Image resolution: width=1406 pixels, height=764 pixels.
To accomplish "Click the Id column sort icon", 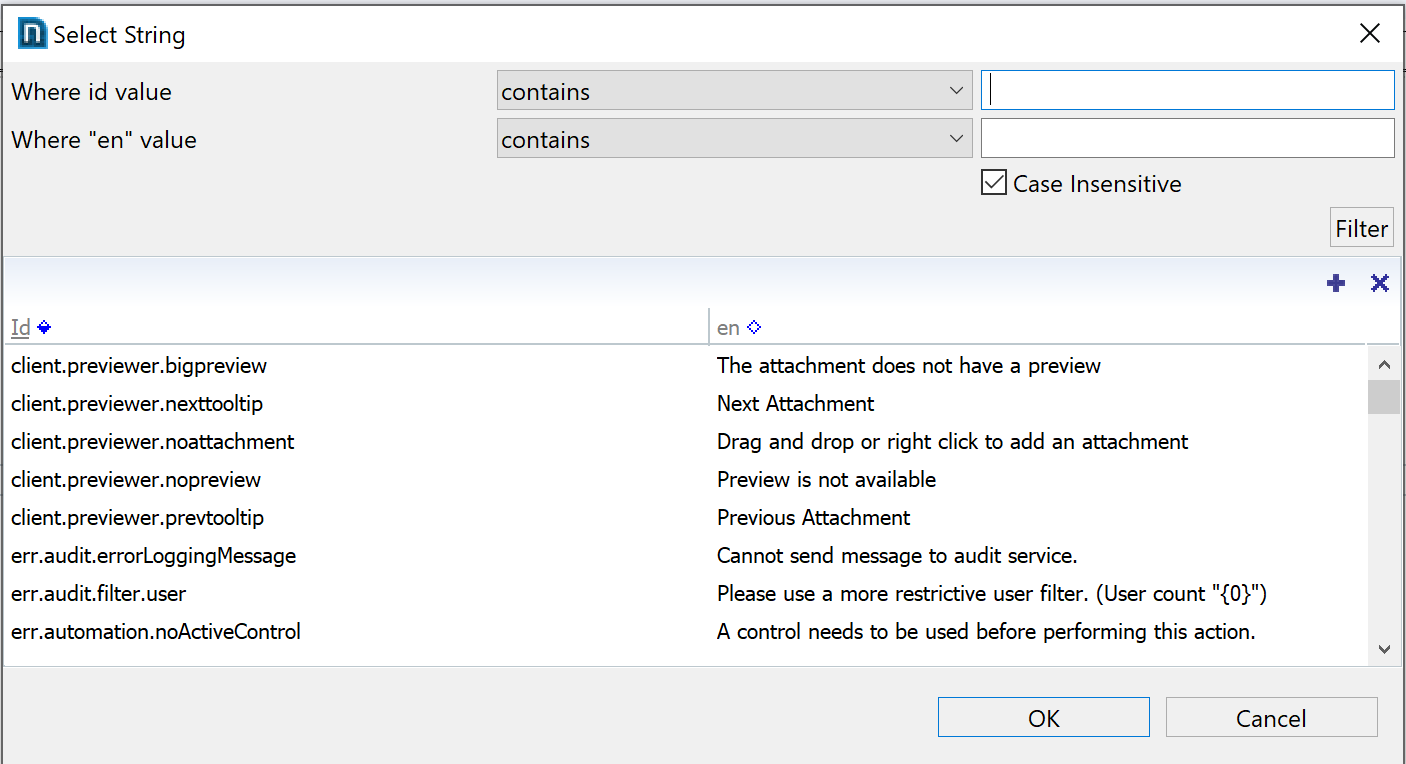I will pyautogui.click(x=44, y=327).
